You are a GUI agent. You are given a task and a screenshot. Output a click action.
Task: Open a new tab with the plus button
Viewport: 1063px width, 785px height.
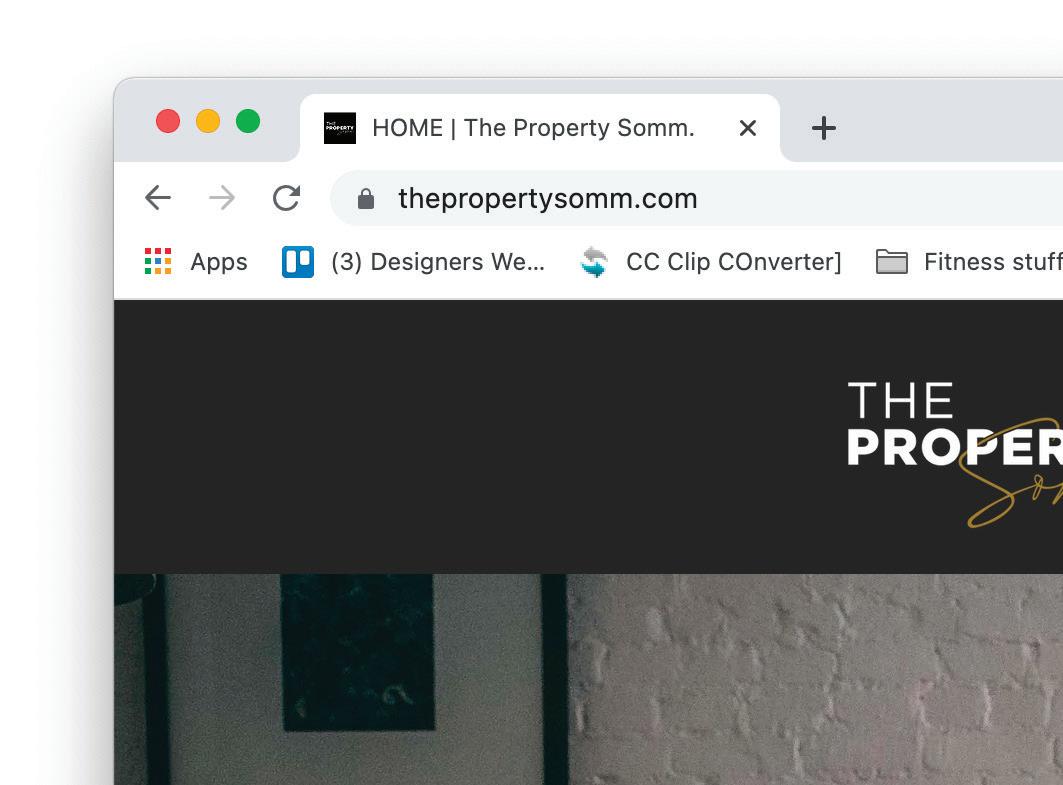(x=824, y=128)
